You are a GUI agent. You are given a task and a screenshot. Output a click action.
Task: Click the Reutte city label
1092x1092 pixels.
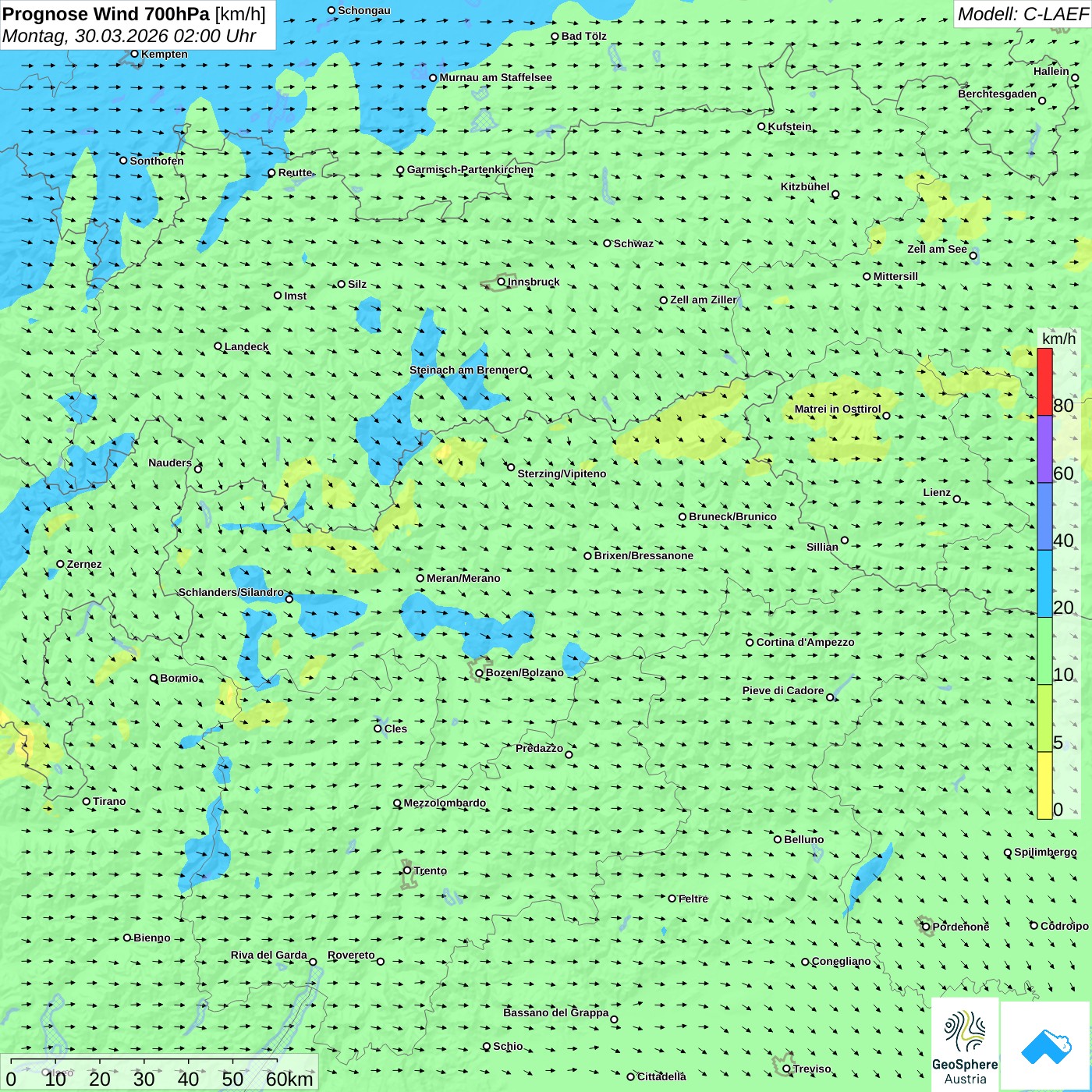click(x=295, y=172)
